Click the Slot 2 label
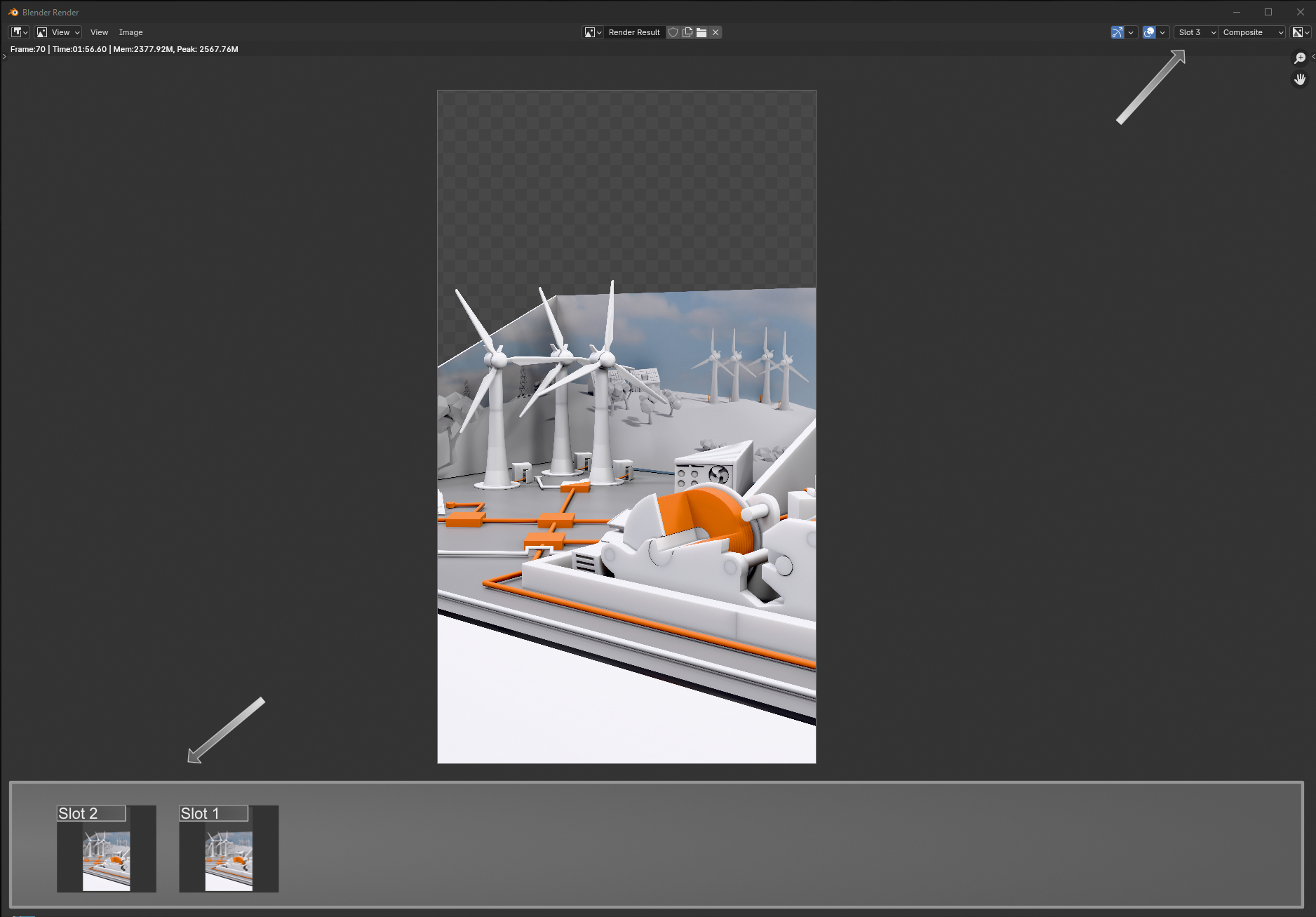This screenshot has width=1316, height=917. [x=91, y=813]
